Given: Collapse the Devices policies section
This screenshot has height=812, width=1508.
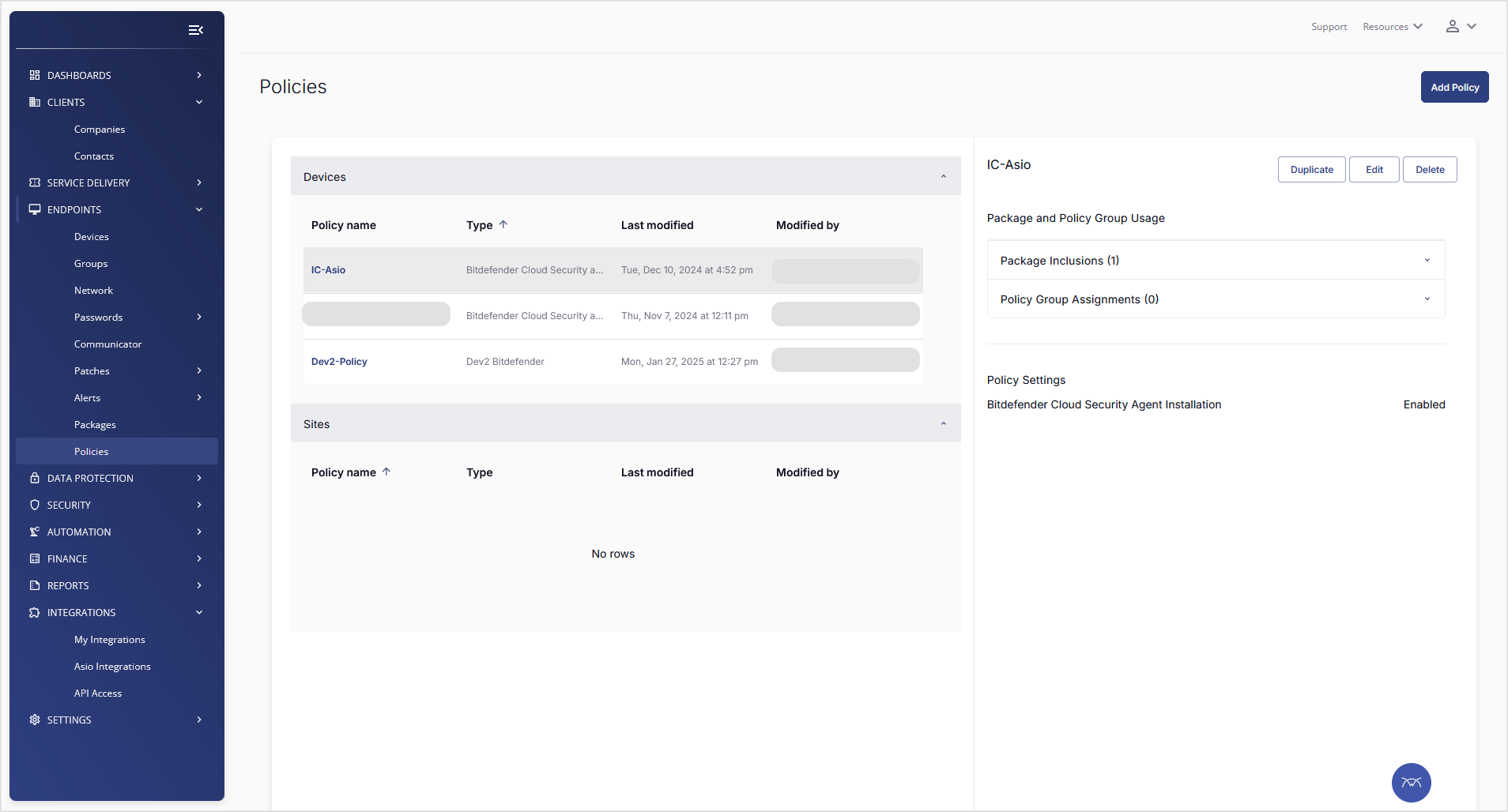Looking at the screenshot, I should [x=943, y=177].
